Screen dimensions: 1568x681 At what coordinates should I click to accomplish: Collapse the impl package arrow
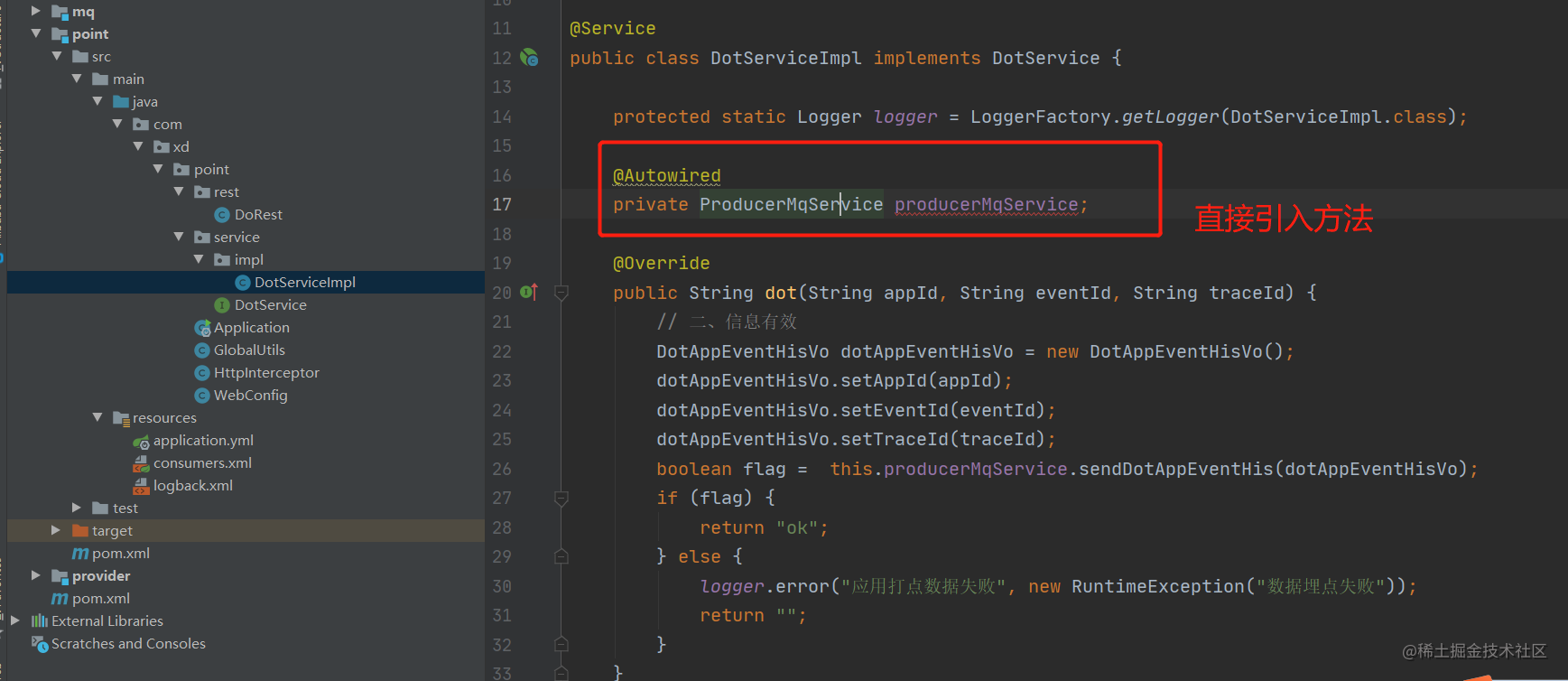tap(199, 259)
